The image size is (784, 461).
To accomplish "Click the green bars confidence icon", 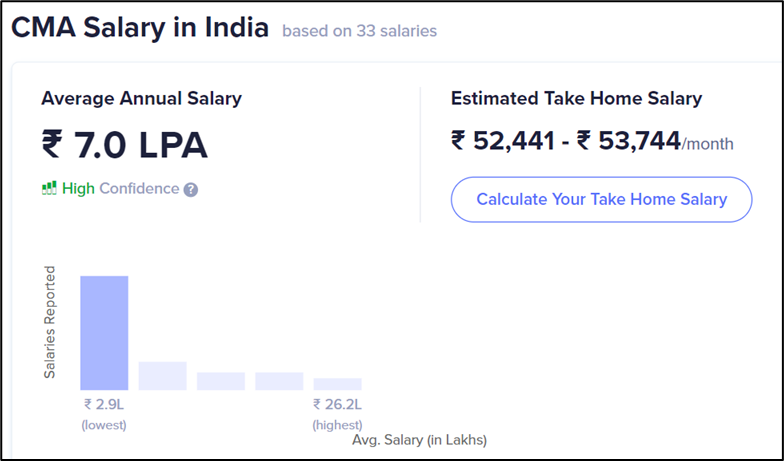I will 49,188.
